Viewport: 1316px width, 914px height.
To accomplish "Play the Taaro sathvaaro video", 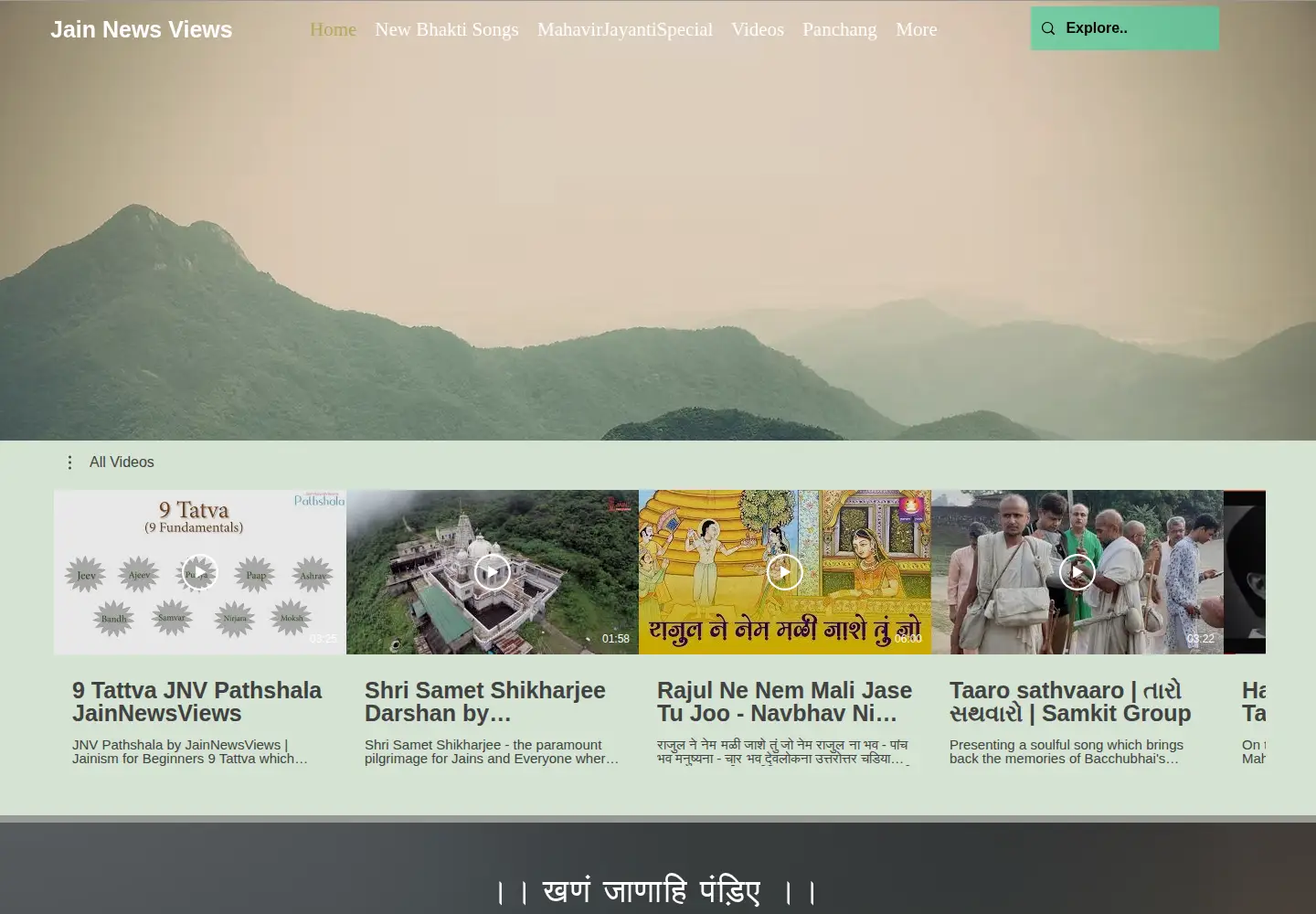I will coord(1077,572).
